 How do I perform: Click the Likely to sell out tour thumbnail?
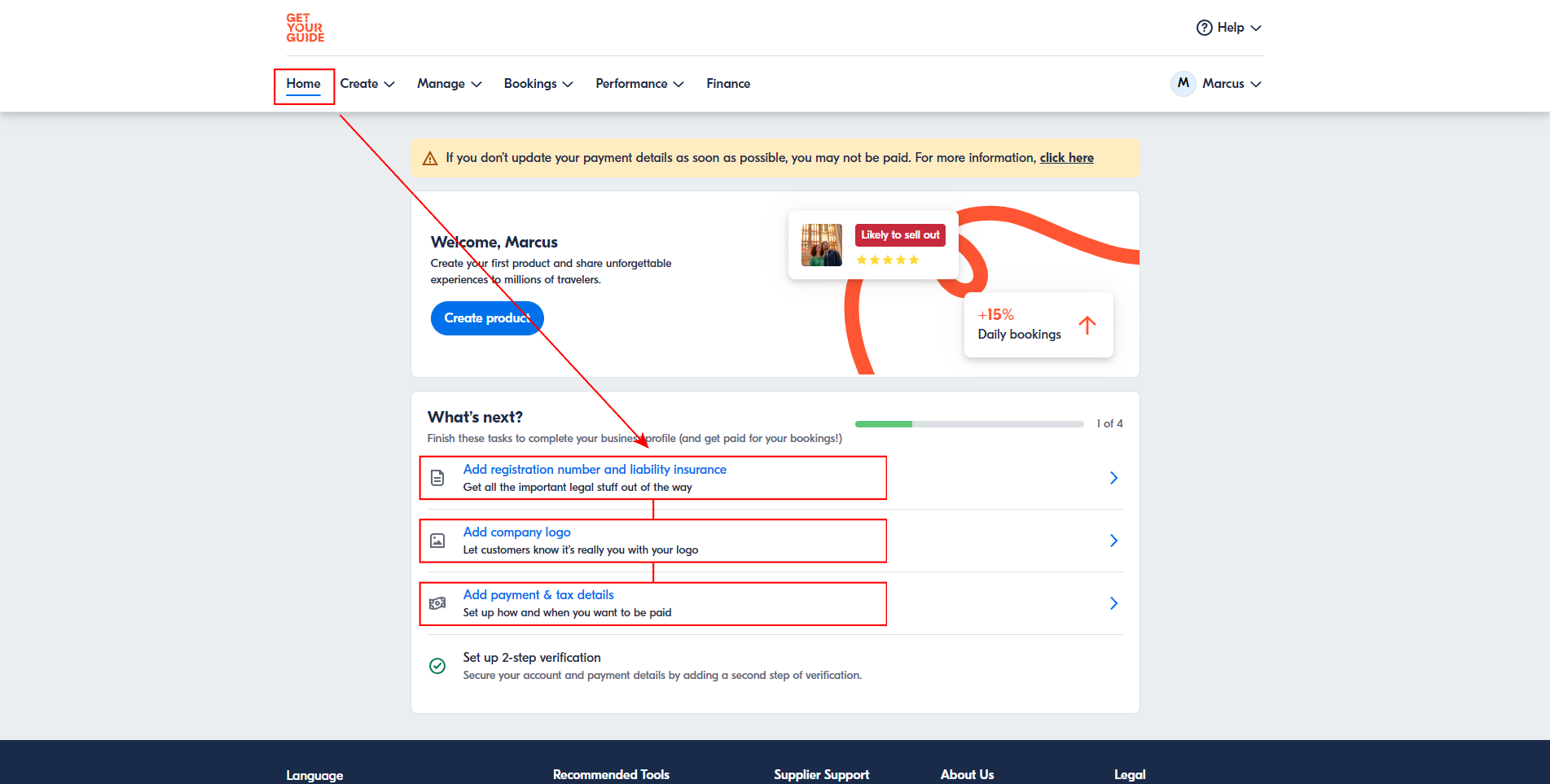tap(821, 245)
